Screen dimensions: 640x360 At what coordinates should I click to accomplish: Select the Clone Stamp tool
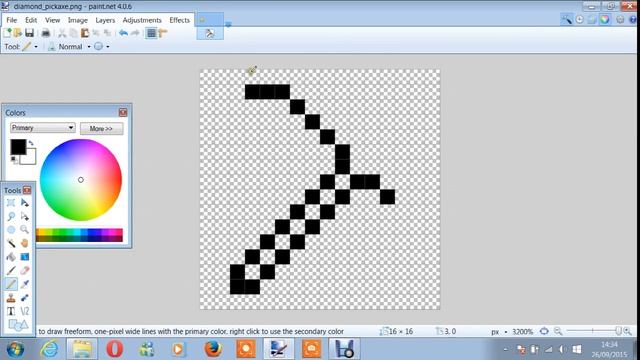coord(11,298)
